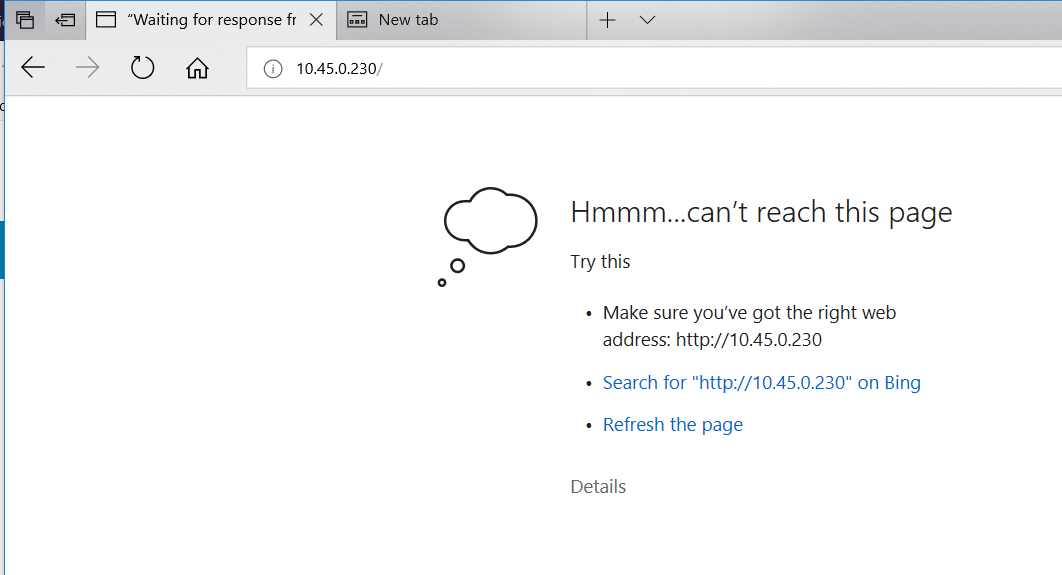Set these tabs aside icon
The height and width of the screenshot is (575, 1062).
click(x=65, y=20)
